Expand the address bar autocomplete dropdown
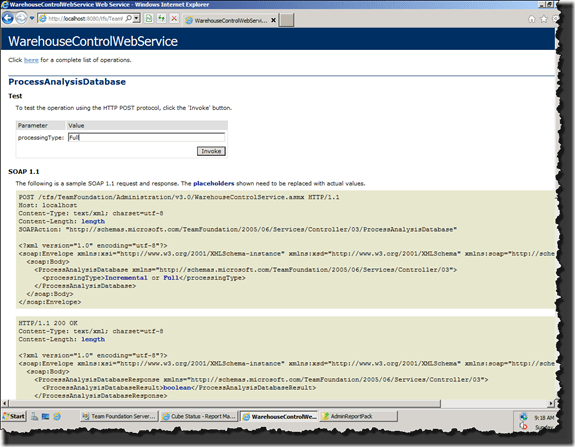 [x=136, y=18]
